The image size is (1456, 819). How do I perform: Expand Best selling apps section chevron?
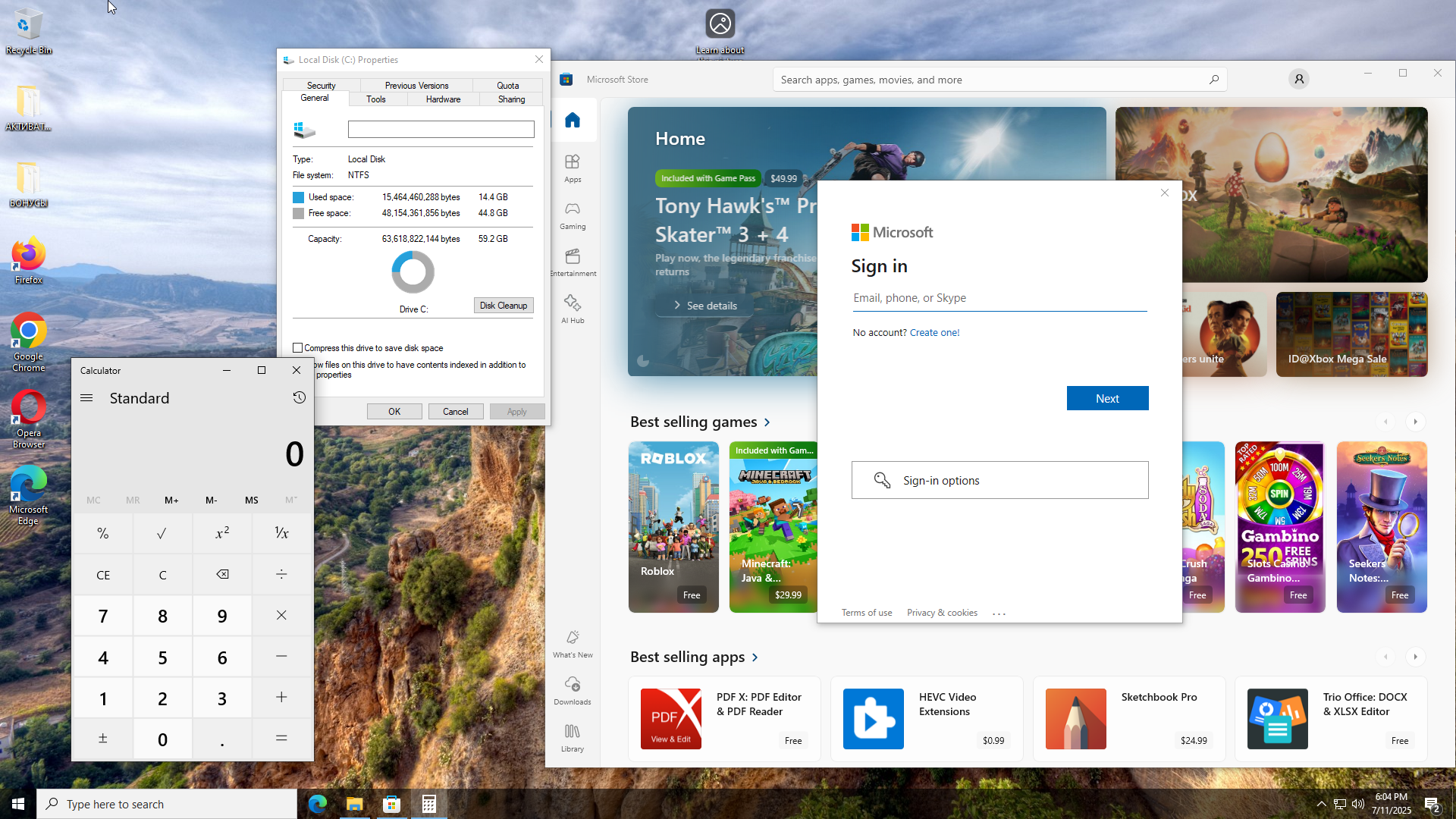(755, 657)
